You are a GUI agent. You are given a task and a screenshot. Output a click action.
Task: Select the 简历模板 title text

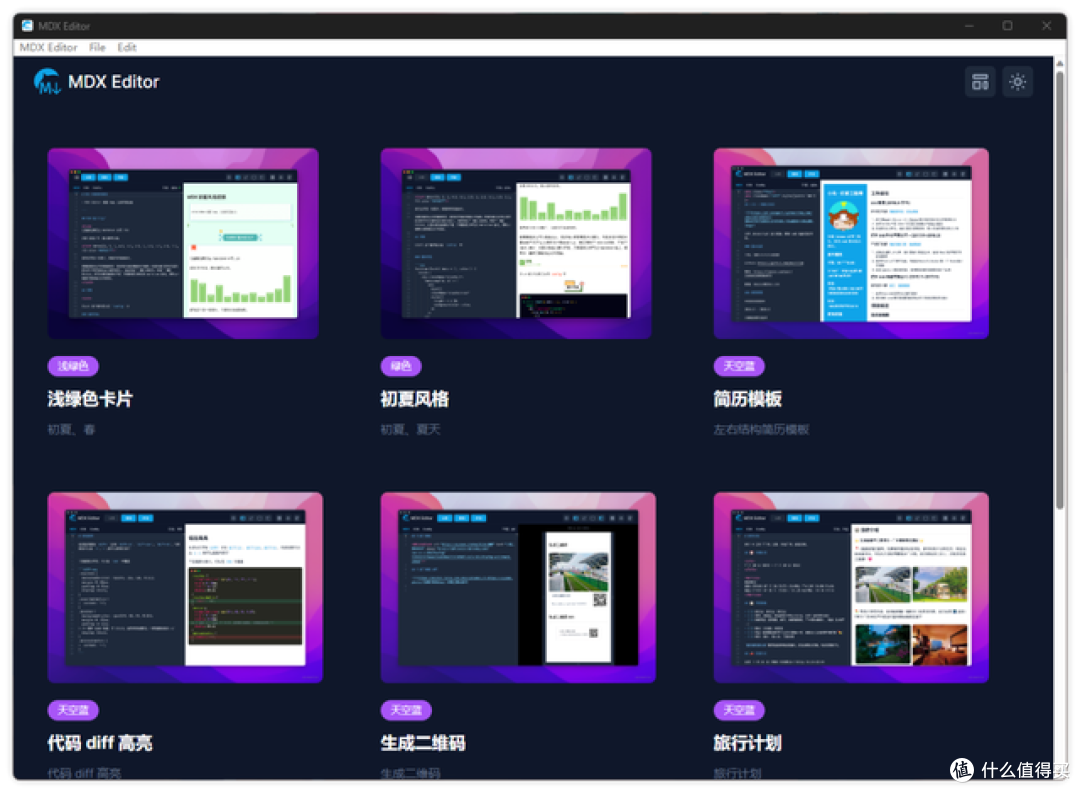pos(747,399)
